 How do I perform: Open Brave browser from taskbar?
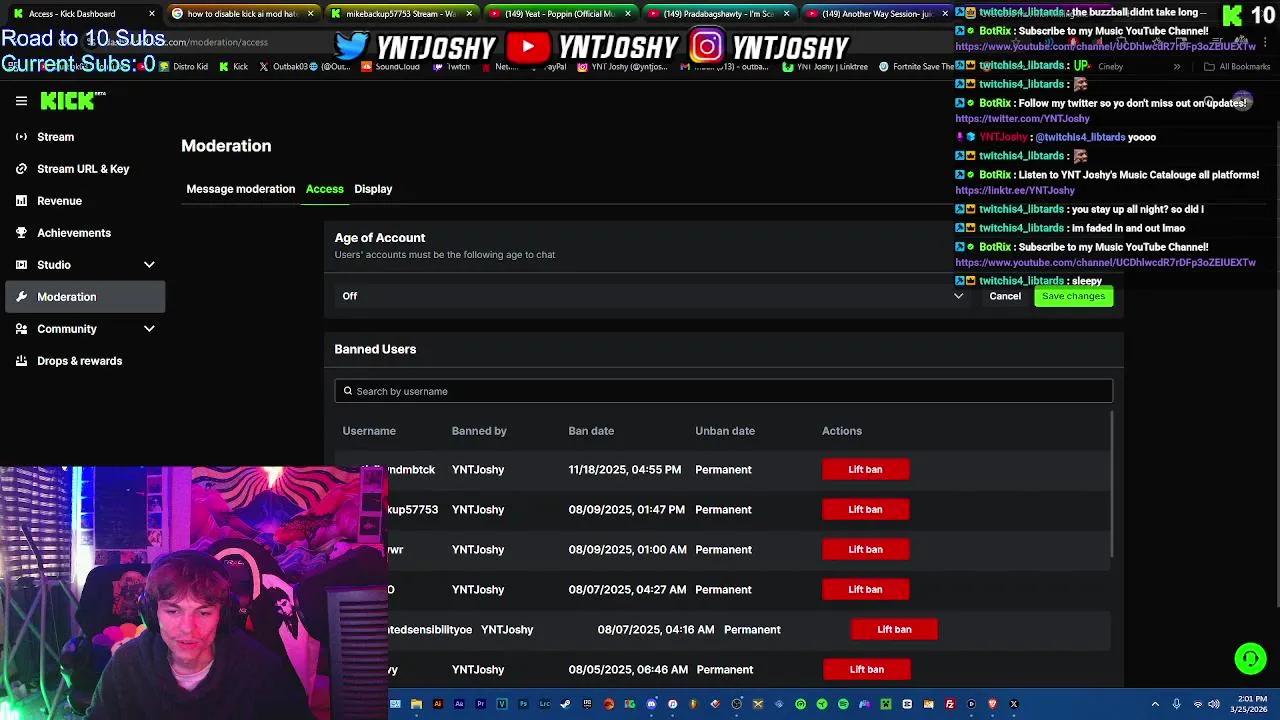992,704
